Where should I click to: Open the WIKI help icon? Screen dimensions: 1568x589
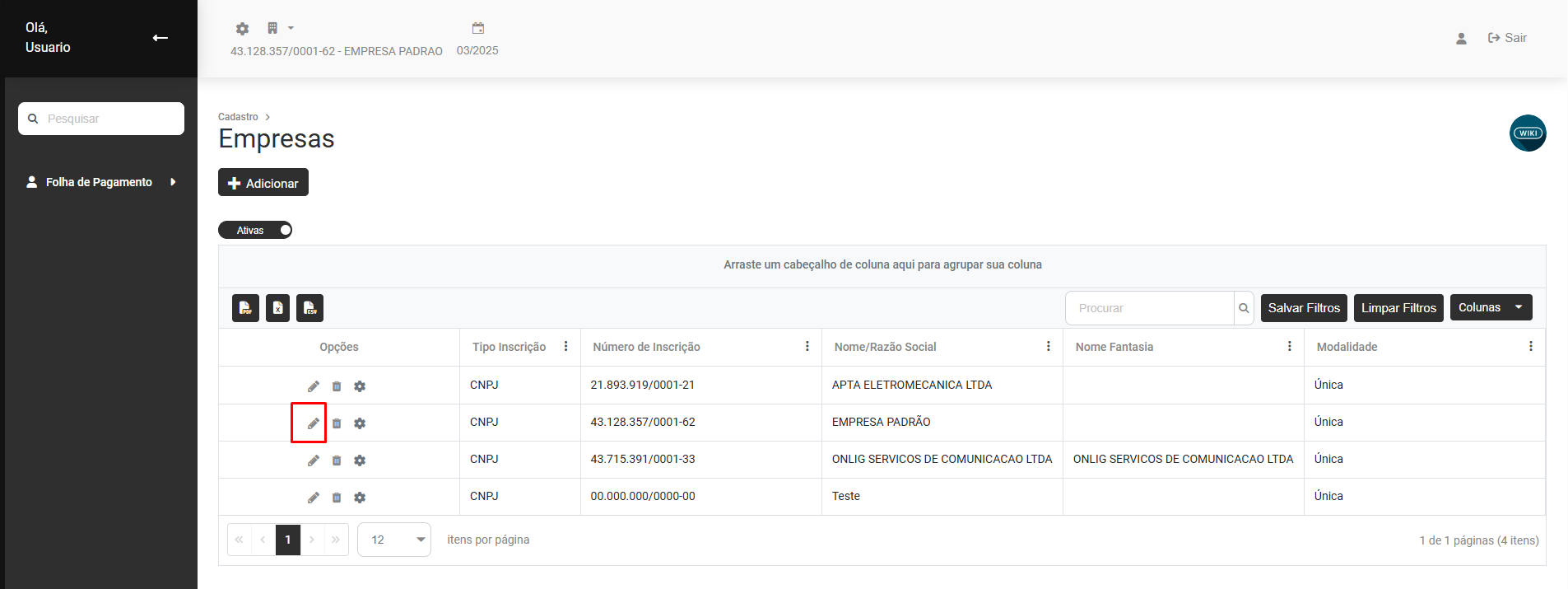click(1527, 133)
